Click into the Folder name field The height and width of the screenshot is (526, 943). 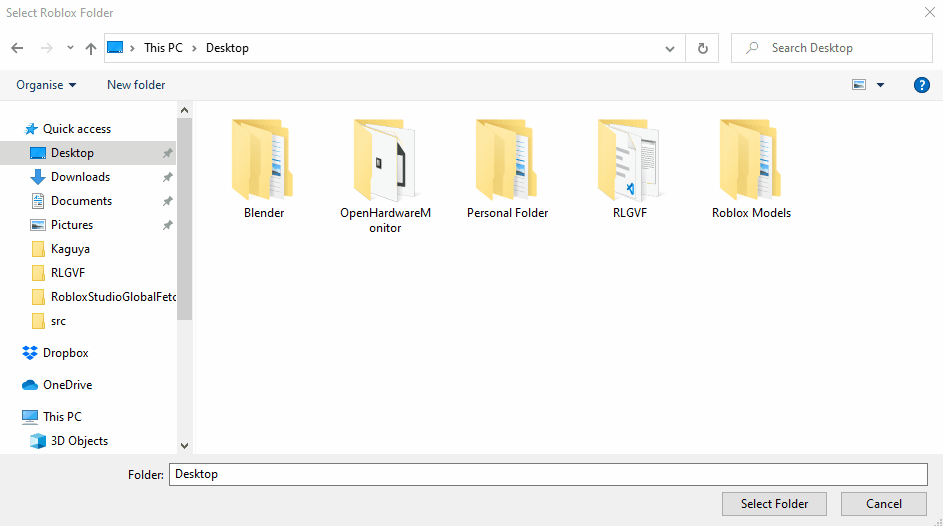tap(548, 474)
